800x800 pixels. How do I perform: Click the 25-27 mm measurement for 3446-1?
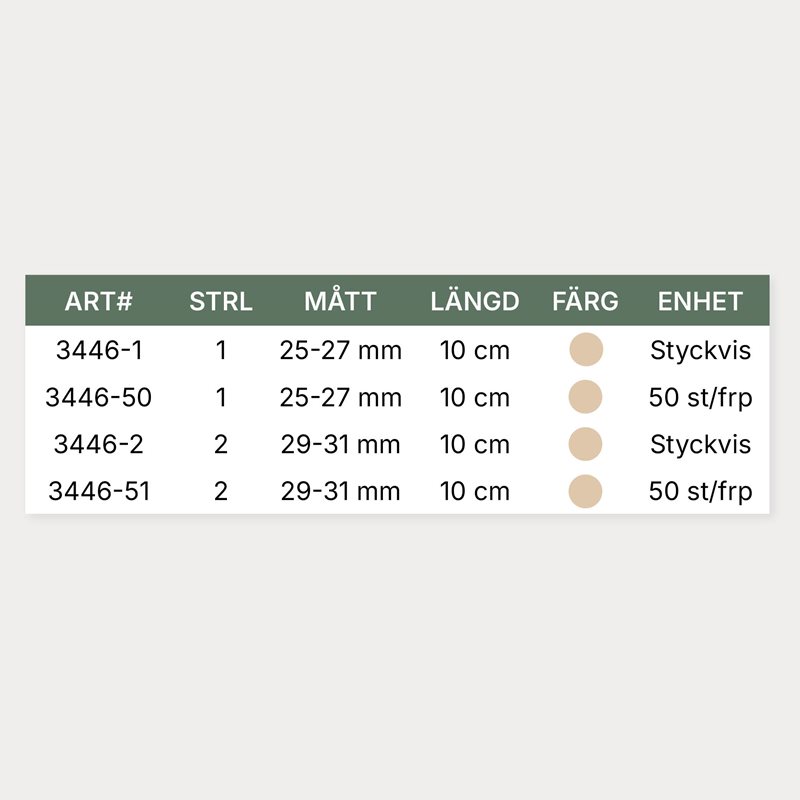point(341,350)
